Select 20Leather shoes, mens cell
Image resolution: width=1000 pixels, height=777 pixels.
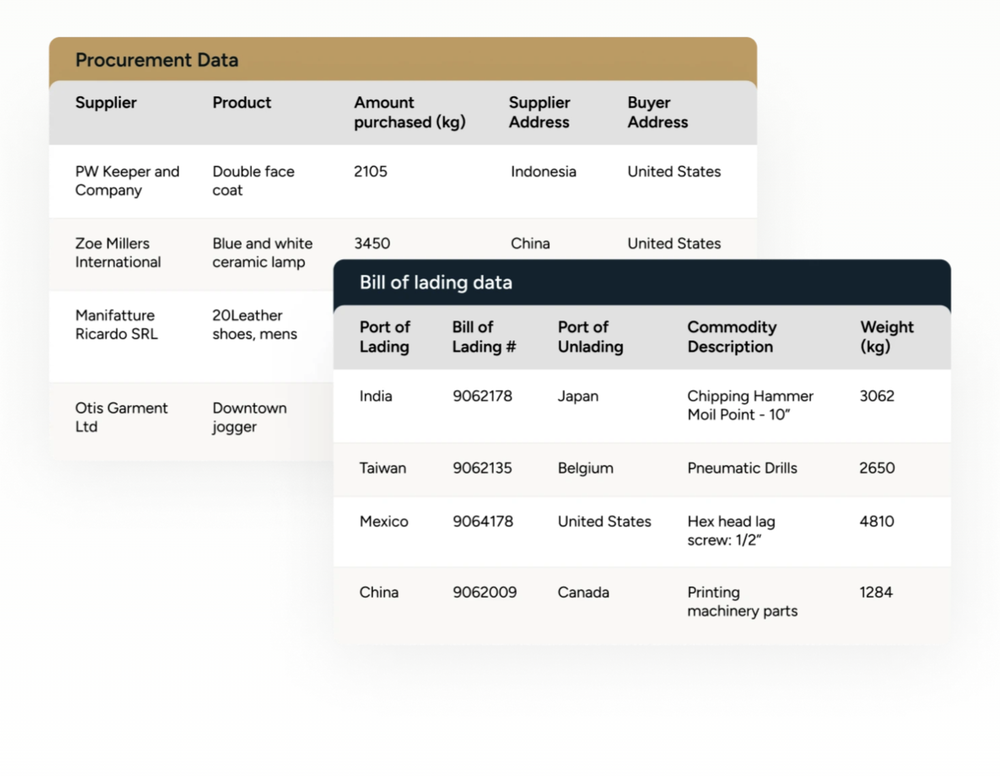click(x=254, y=325)
